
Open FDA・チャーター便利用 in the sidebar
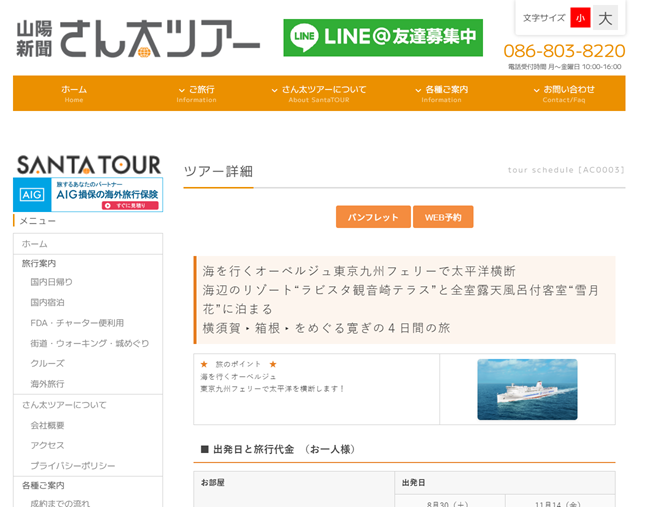point(77,323)
